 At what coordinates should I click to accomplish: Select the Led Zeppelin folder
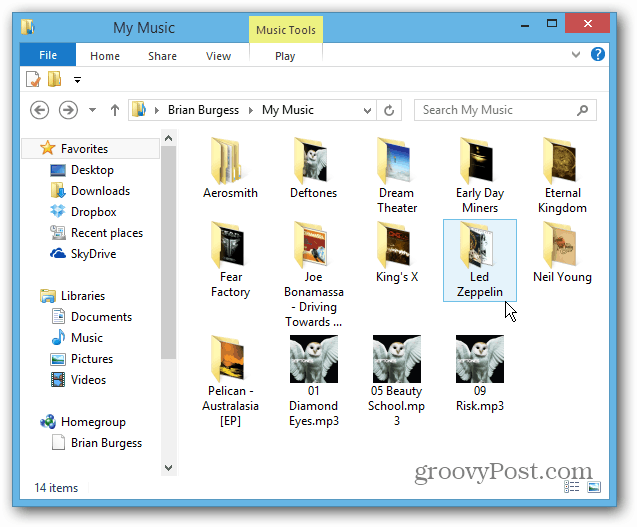click(x=480, y=260)
